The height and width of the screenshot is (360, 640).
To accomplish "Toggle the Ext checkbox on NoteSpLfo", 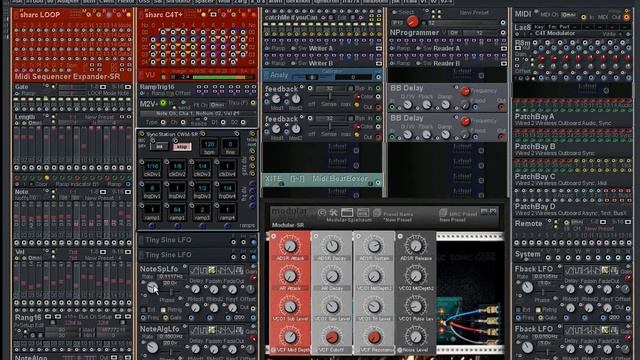I will click(x=143, y=310).
